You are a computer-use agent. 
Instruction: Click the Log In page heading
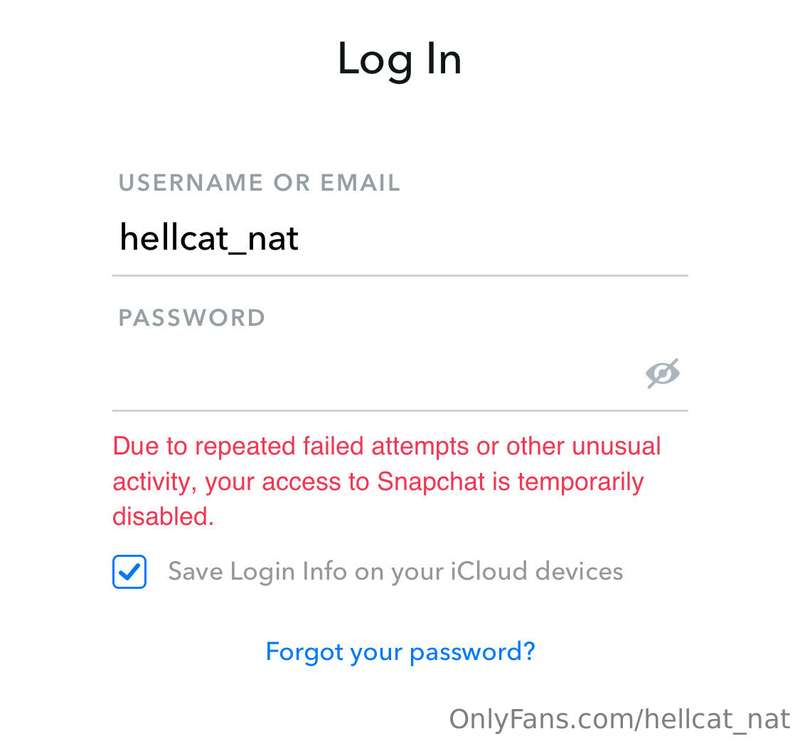click(399, 60)
